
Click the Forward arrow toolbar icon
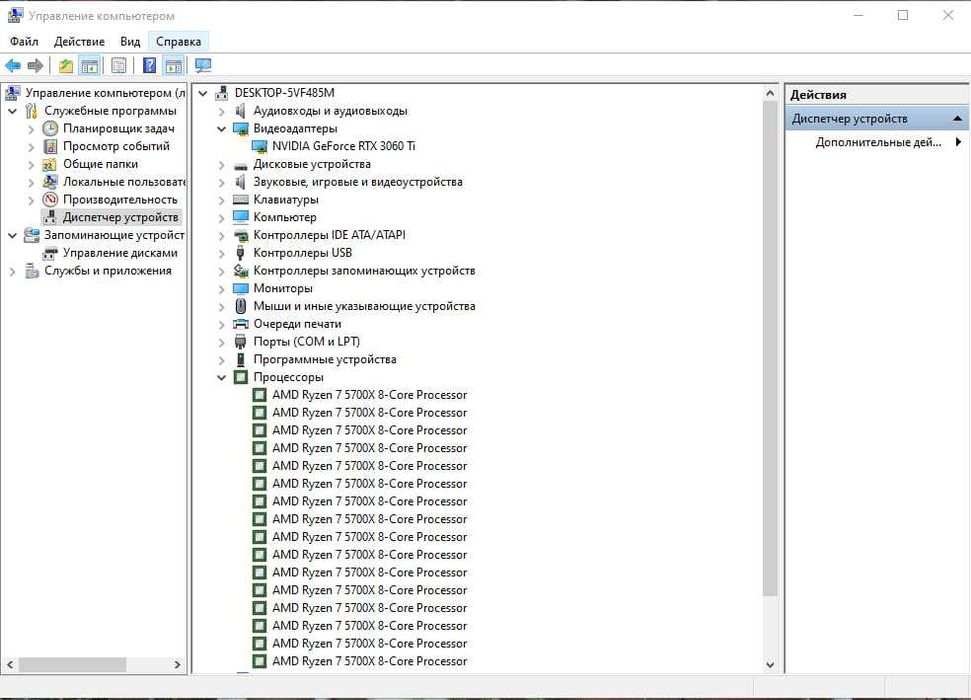tap(35, 65)
